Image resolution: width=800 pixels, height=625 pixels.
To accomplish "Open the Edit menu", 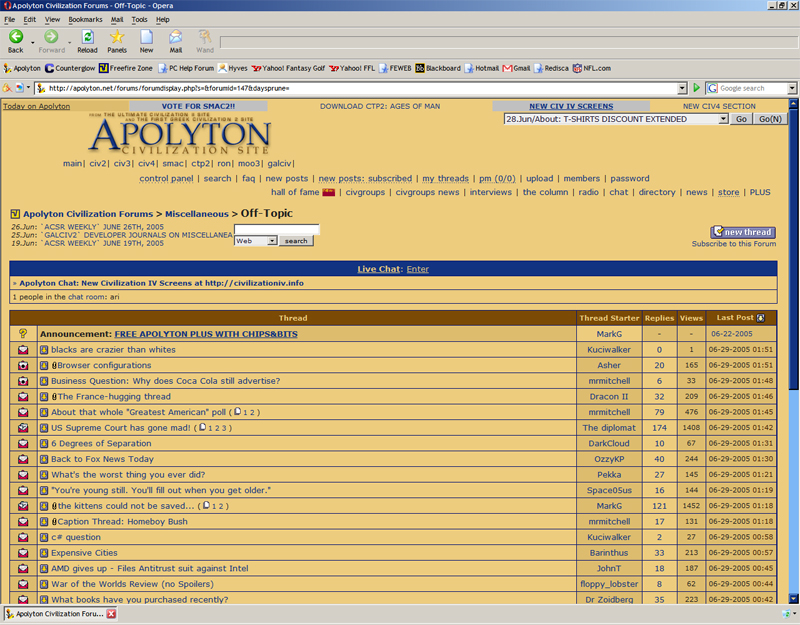I will tap(30, 19).
